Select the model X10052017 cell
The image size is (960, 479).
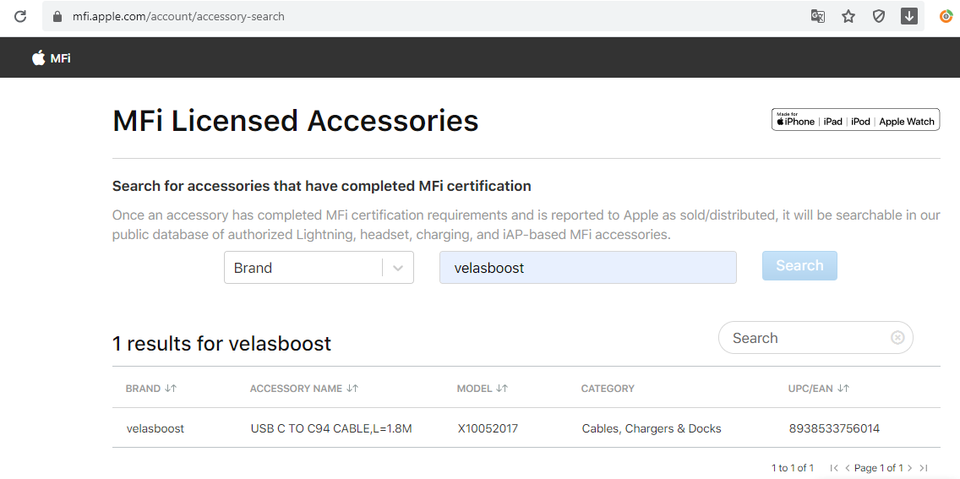coord(487,429)
